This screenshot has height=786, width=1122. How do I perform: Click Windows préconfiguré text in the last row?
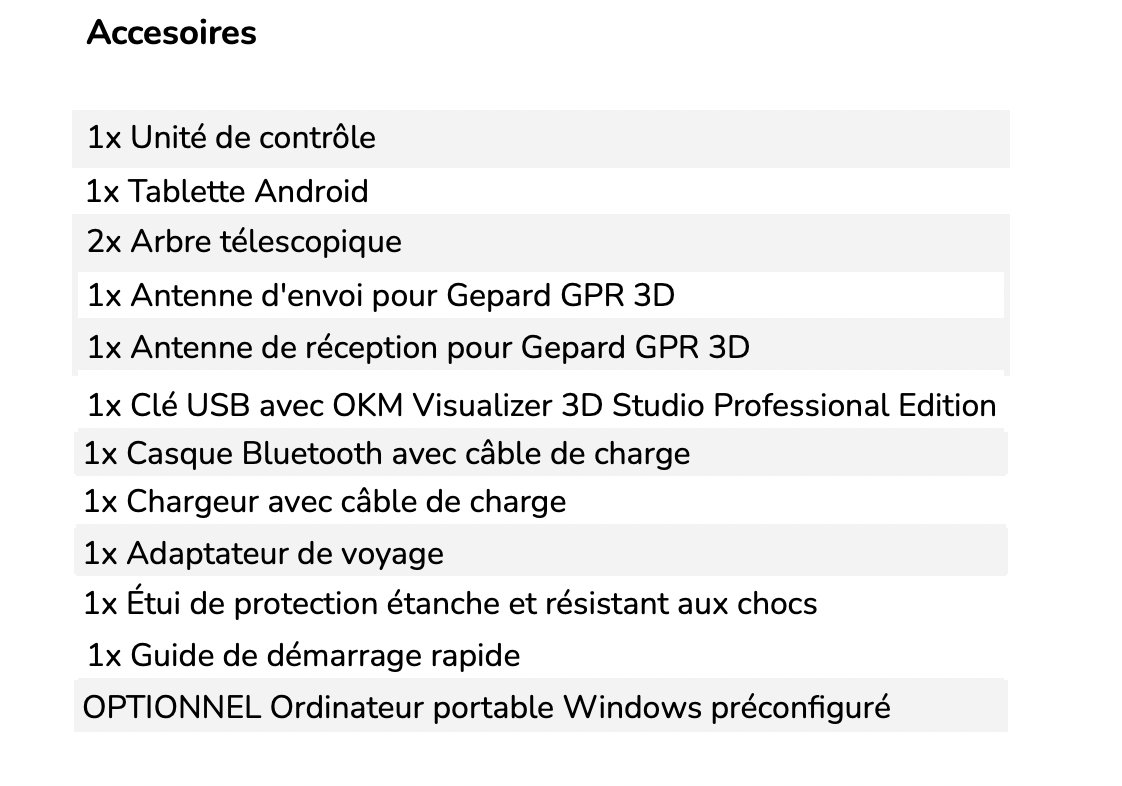click(727, 707)
